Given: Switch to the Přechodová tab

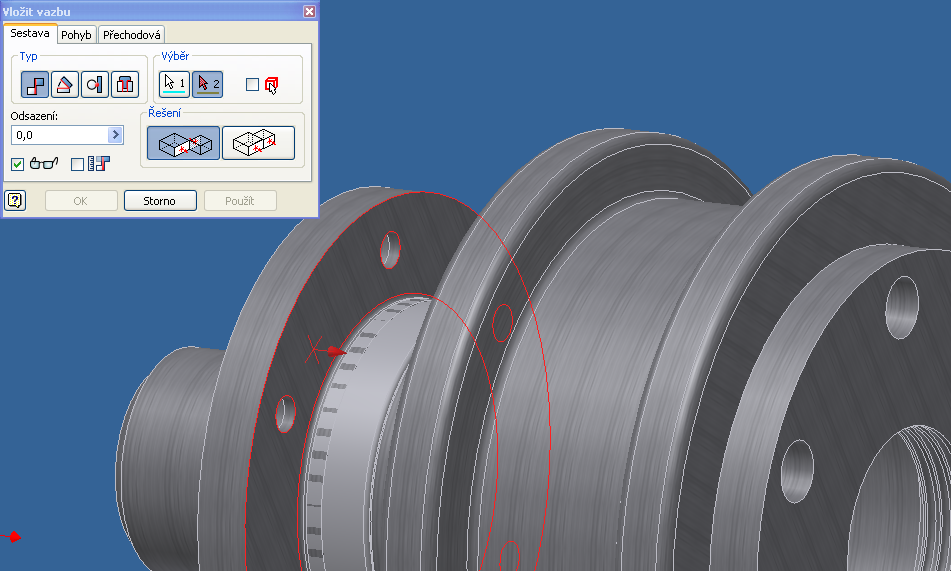Looking at the screenshot, I should pos(132,35).
